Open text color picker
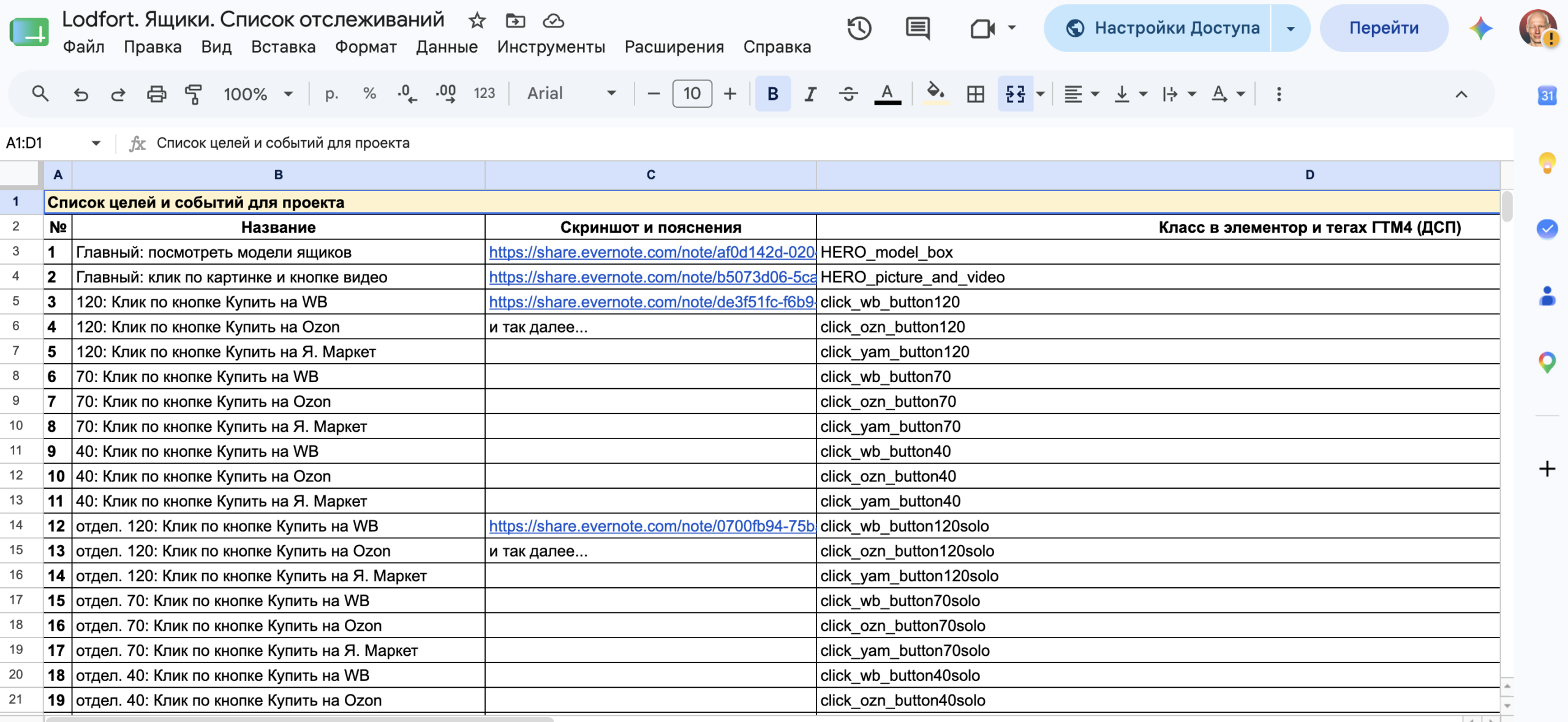Image resolution: width=1568 pixels, height=722 pixels. (x=887, y=94)
